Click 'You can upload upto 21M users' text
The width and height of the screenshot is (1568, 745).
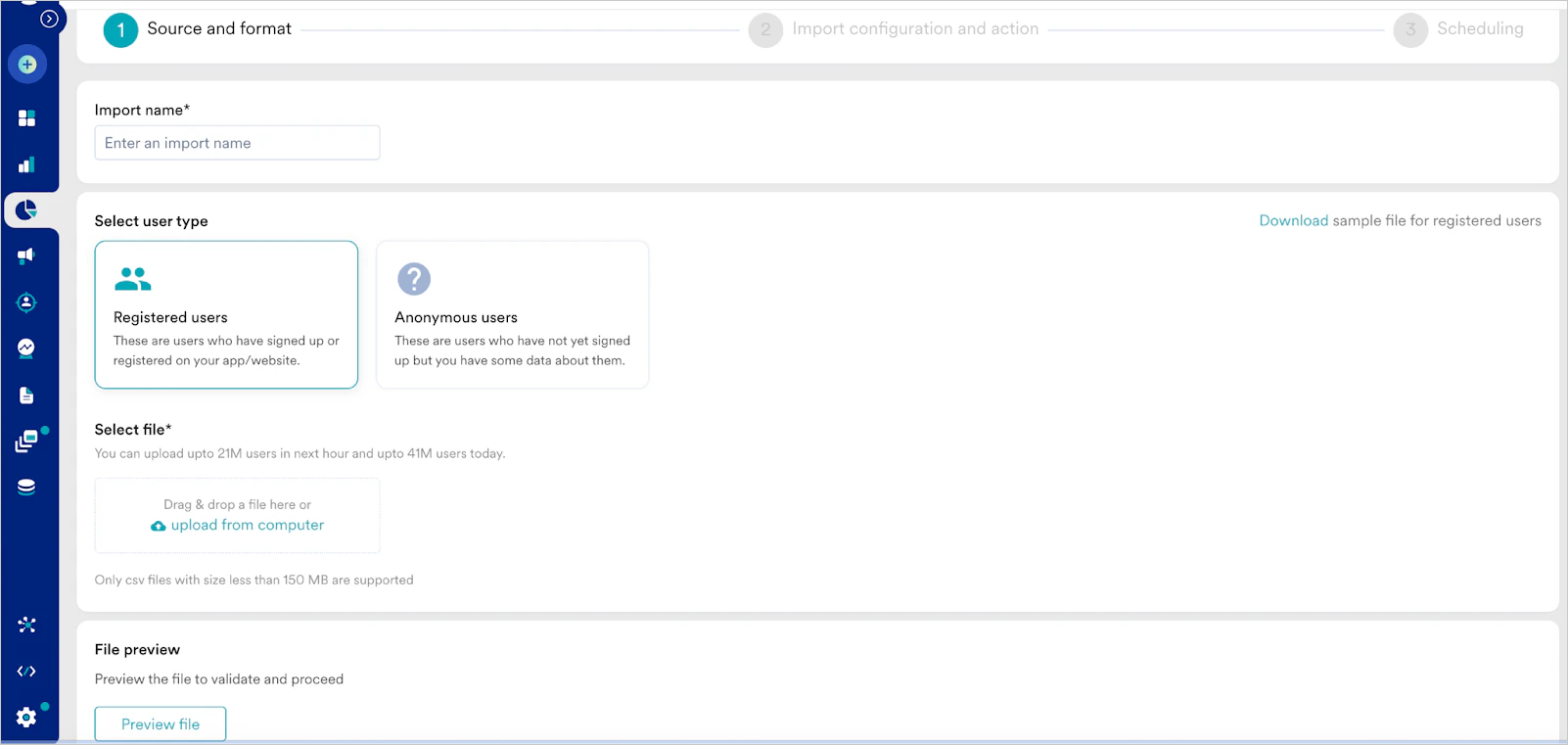pos(300,454)
